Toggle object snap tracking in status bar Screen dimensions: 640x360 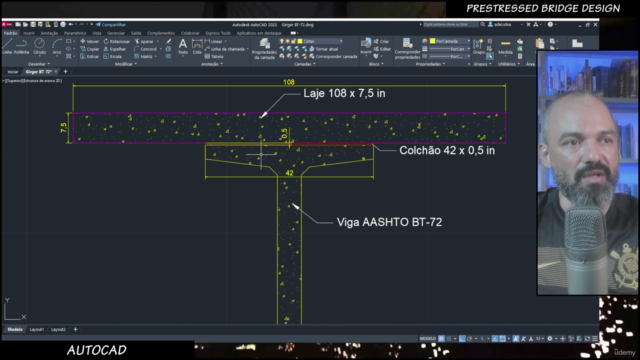coord(495,339)
